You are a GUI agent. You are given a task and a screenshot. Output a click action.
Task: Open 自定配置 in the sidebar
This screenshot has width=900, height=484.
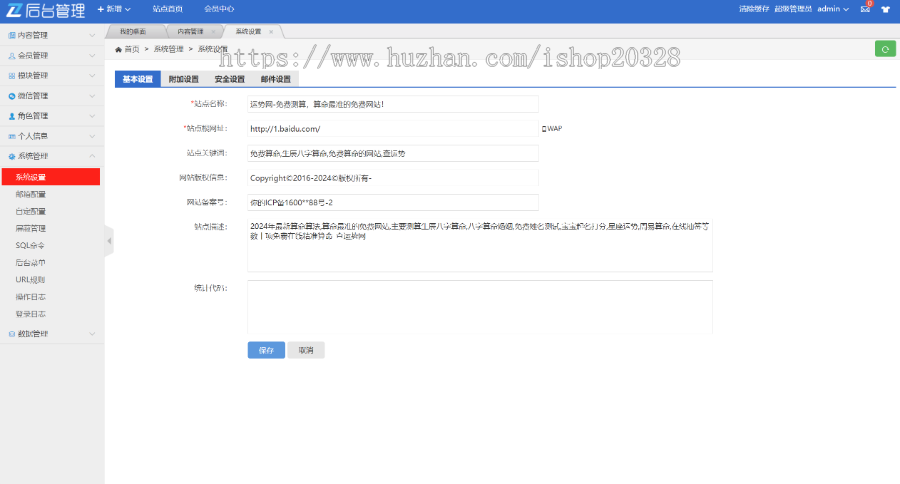[30, 211]
